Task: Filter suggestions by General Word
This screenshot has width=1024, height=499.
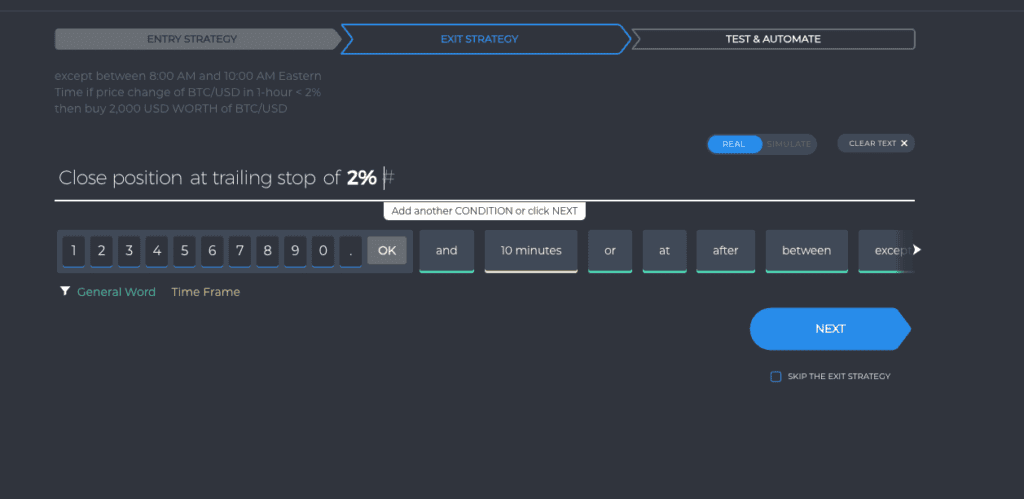Action: [x=116, y=292]
